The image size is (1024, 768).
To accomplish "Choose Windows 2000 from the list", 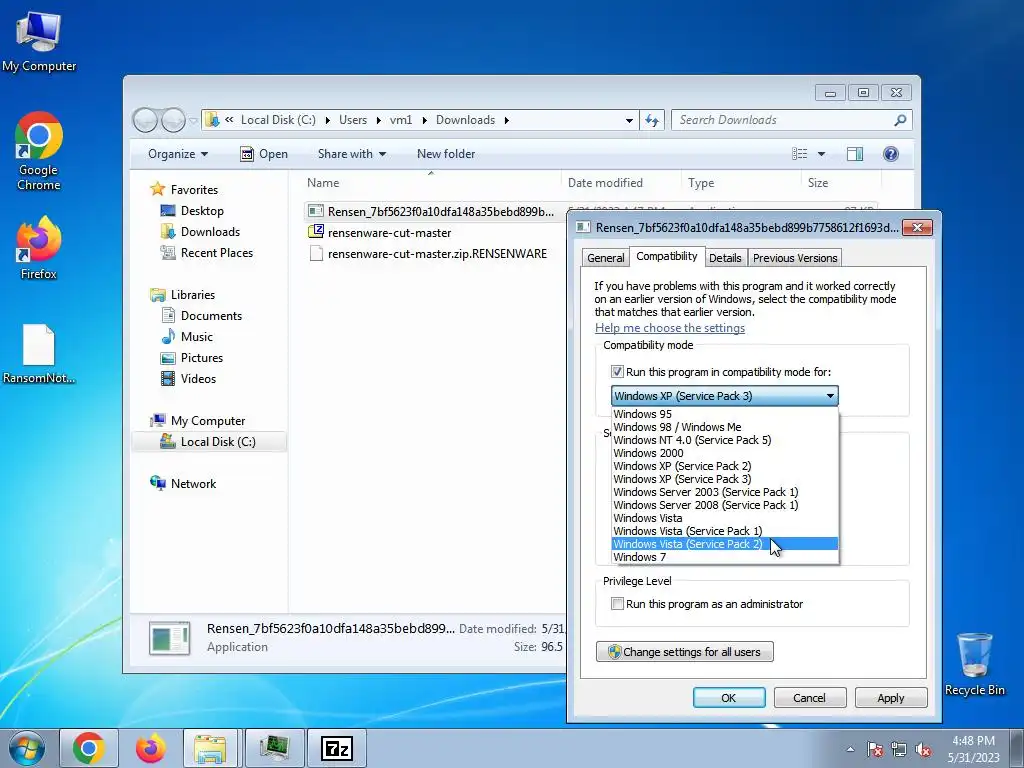I will tap(725, 453).
